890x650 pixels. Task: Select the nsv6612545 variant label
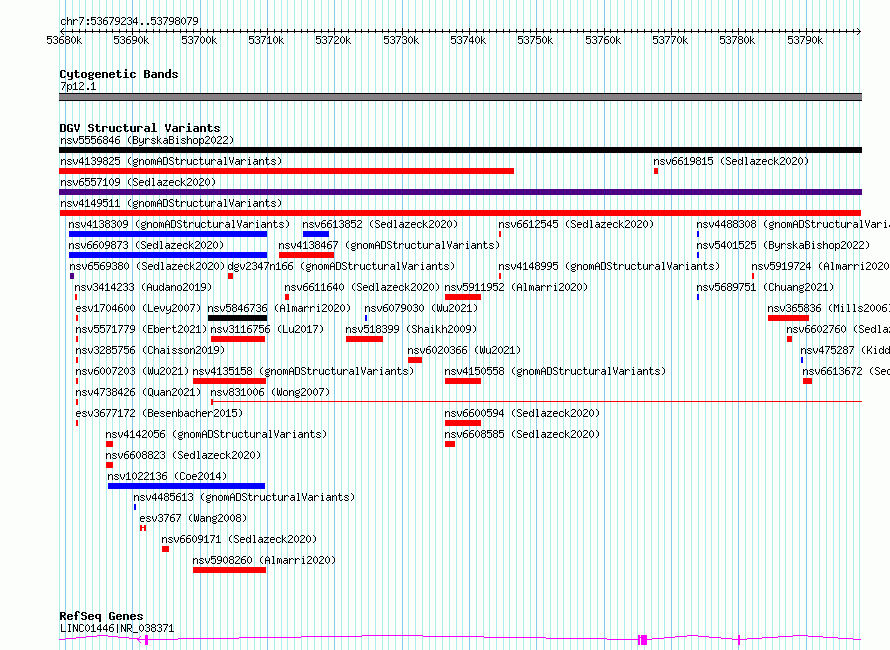pos(576,224)
